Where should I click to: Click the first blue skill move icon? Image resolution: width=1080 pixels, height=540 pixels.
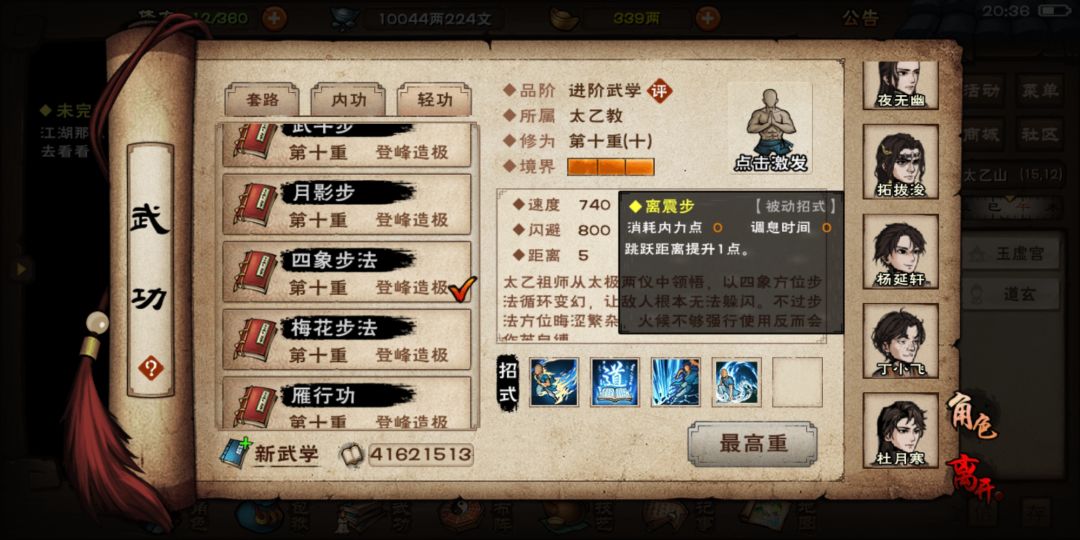pyautogui.click(x=554, y=382)
